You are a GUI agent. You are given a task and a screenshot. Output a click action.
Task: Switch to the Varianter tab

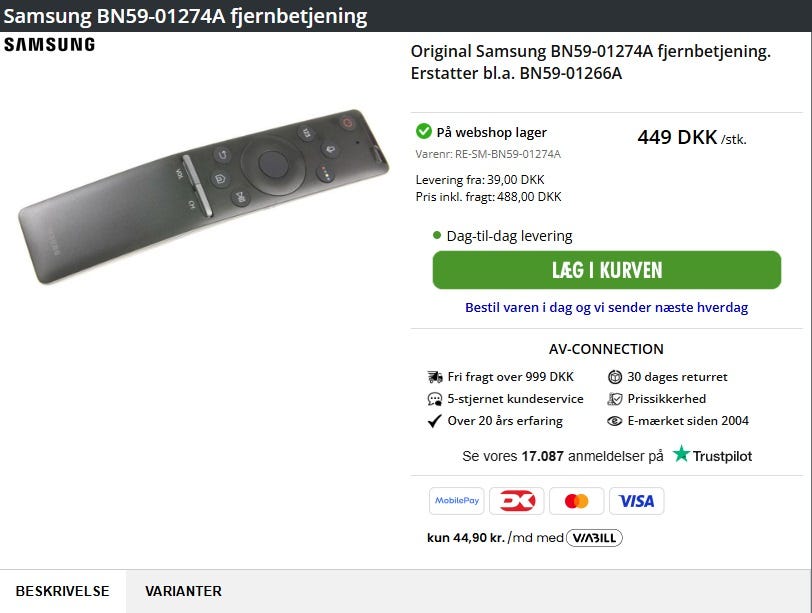[x=183, y=591]
